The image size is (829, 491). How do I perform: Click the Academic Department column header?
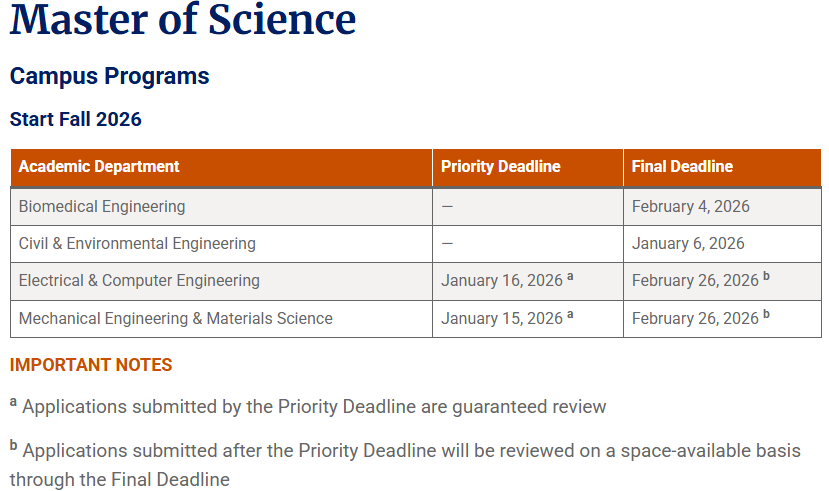(x=99, y=167)
